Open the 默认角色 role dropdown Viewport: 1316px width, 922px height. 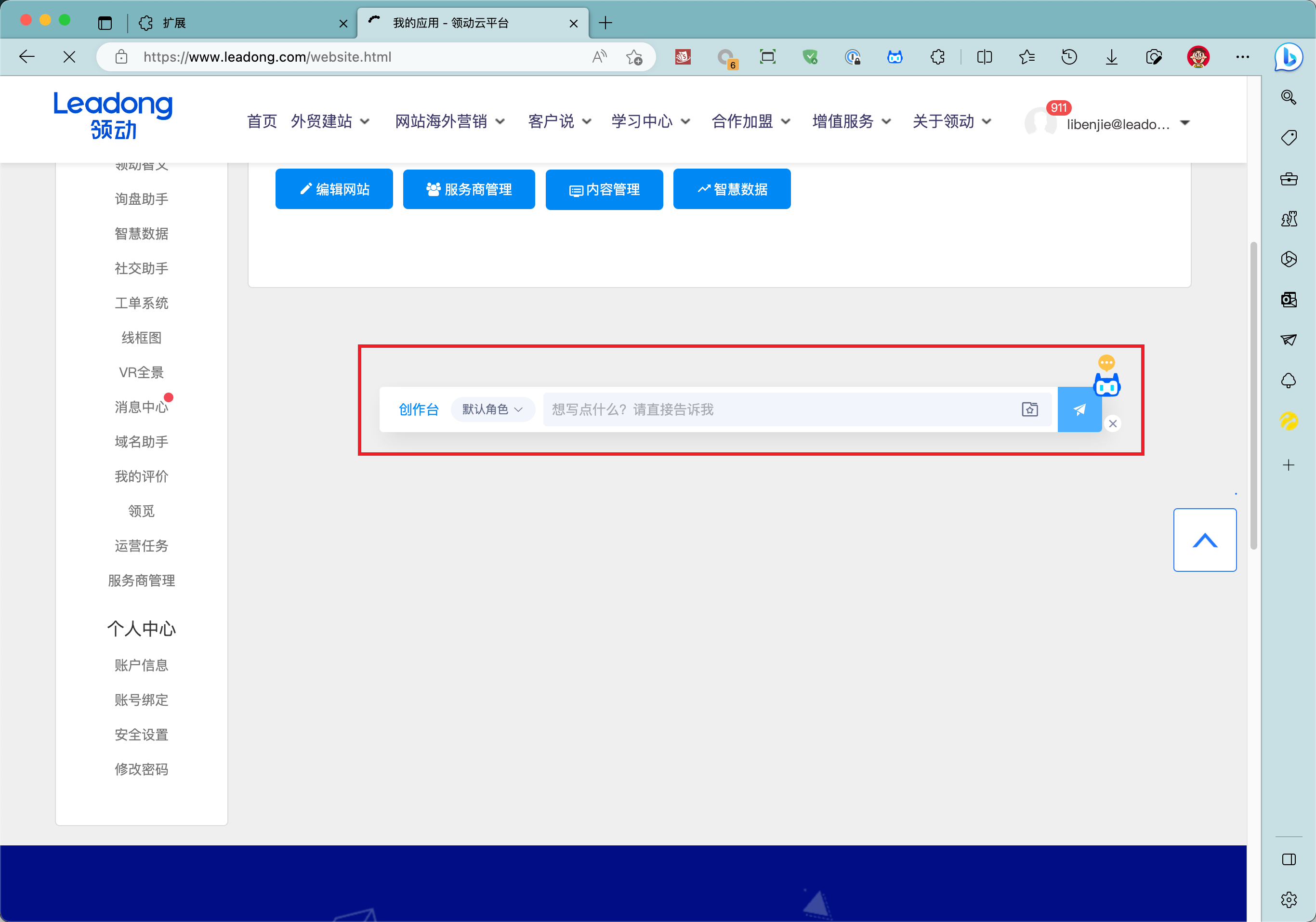[492, 409]
